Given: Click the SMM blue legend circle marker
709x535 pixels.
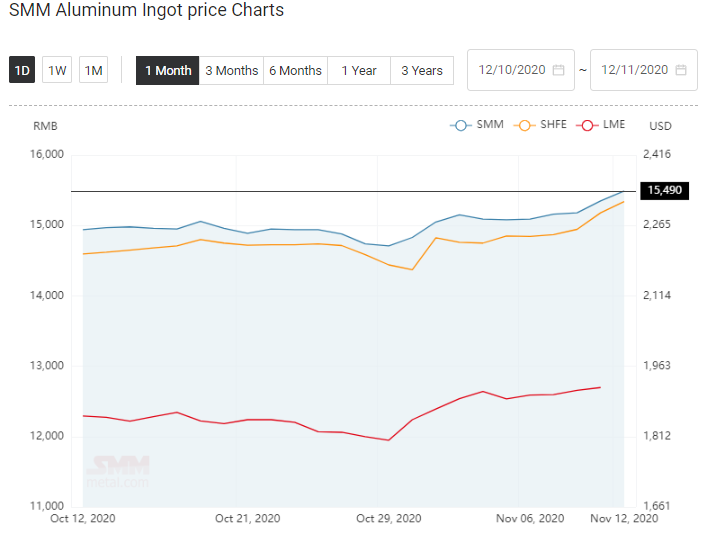Looking at the screenshot, I should pyautogui.click(x=461, y=125).
